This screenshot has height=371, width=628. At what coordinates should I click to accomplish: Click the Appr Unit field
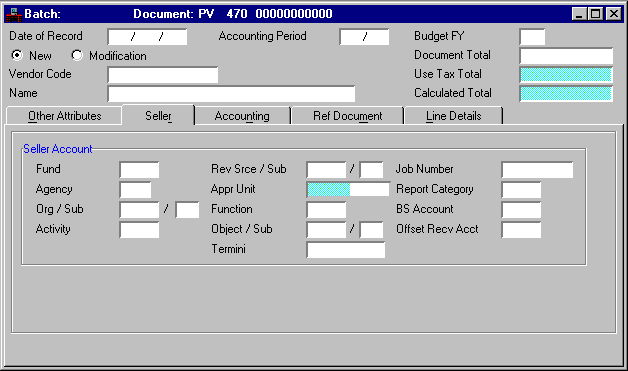coord(348,190)
